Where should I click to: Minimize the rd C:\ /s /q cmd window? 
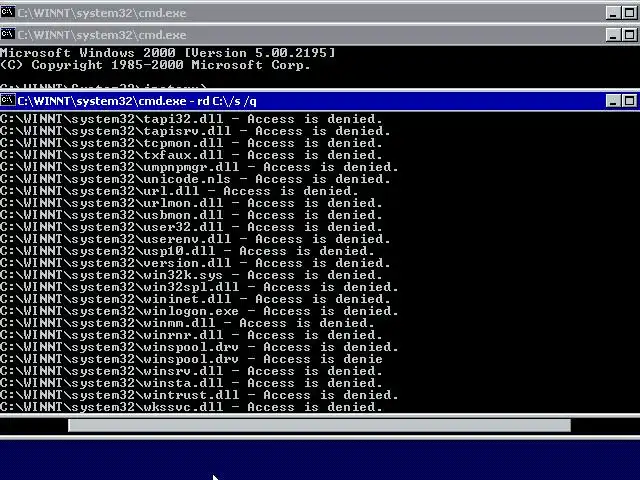coord(613,101)
